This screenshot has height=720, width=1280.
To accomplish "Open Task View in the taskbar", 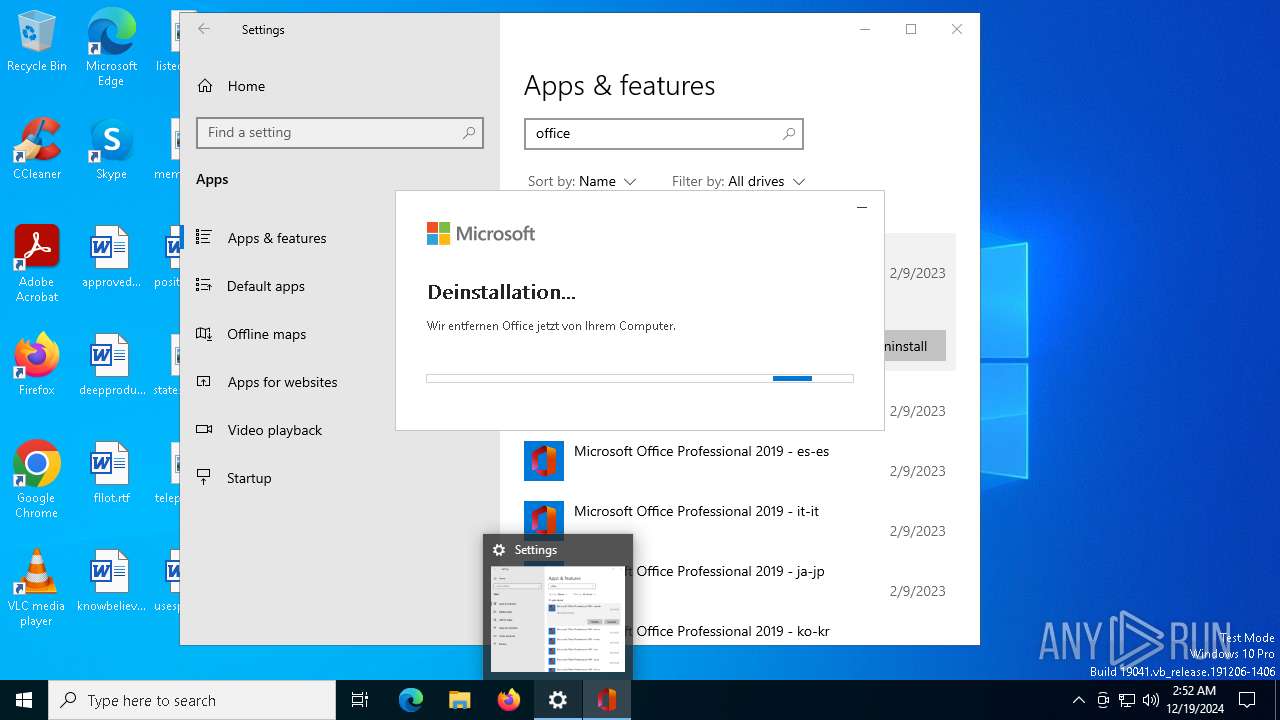I will [360, 700].
